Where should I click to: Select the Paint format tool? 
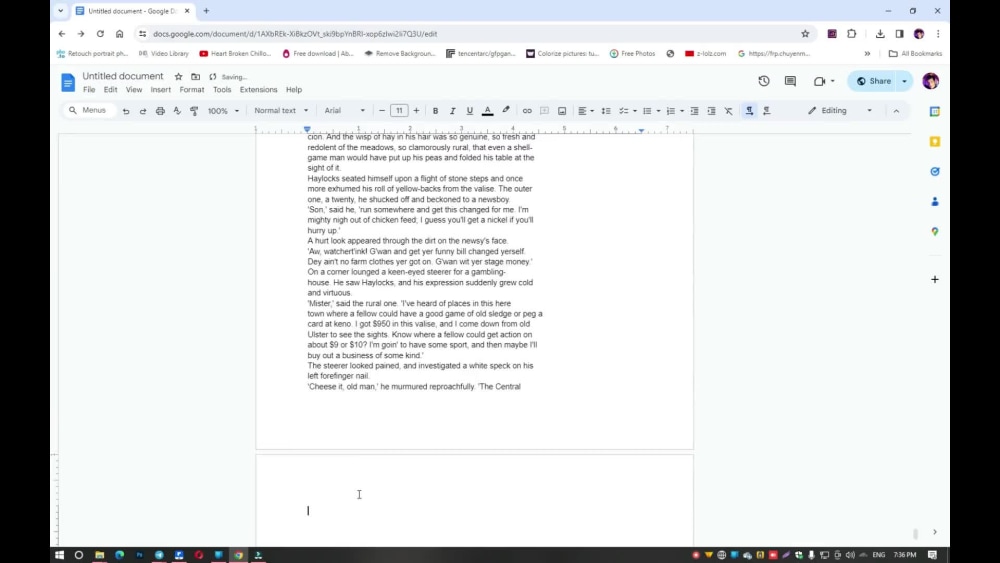(x=194, y=111)
